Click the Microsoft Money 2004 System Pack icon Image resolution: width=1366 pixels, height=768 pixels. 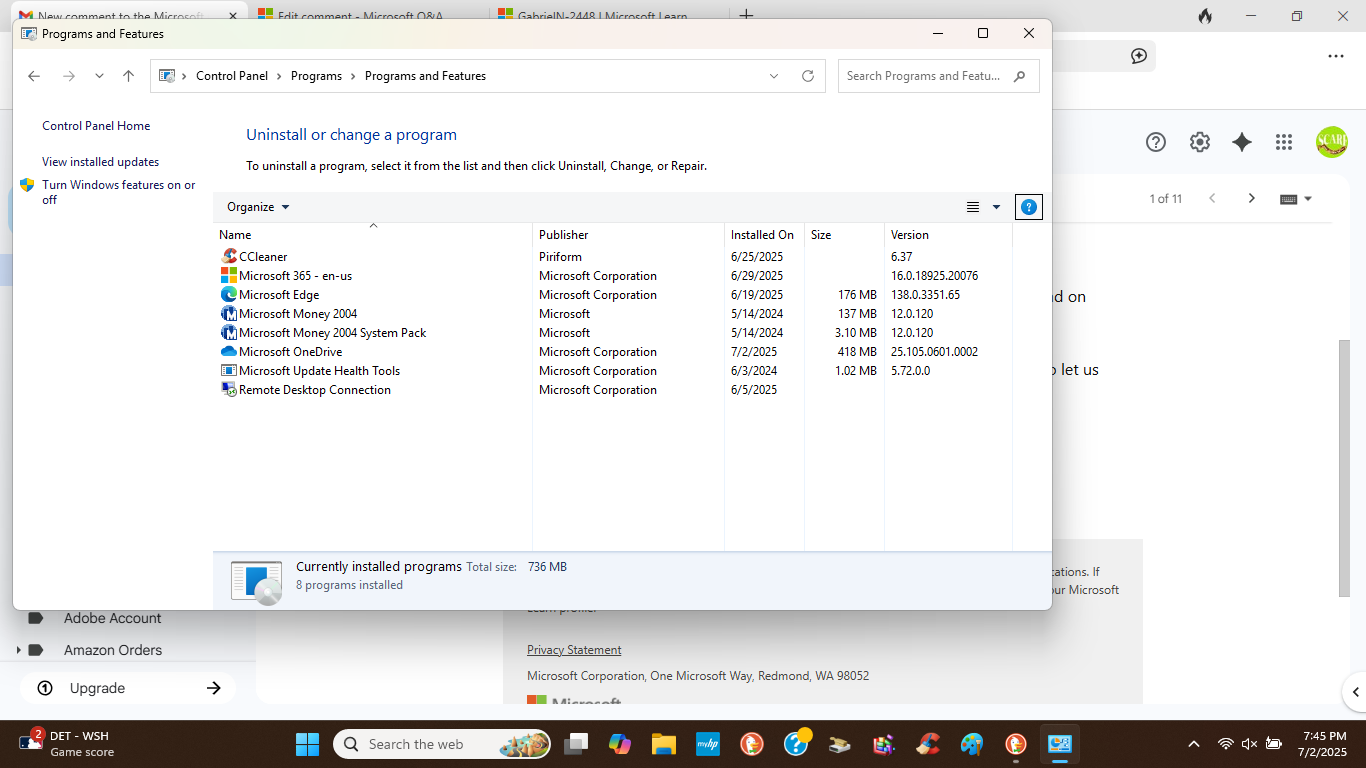click(229, 333)
